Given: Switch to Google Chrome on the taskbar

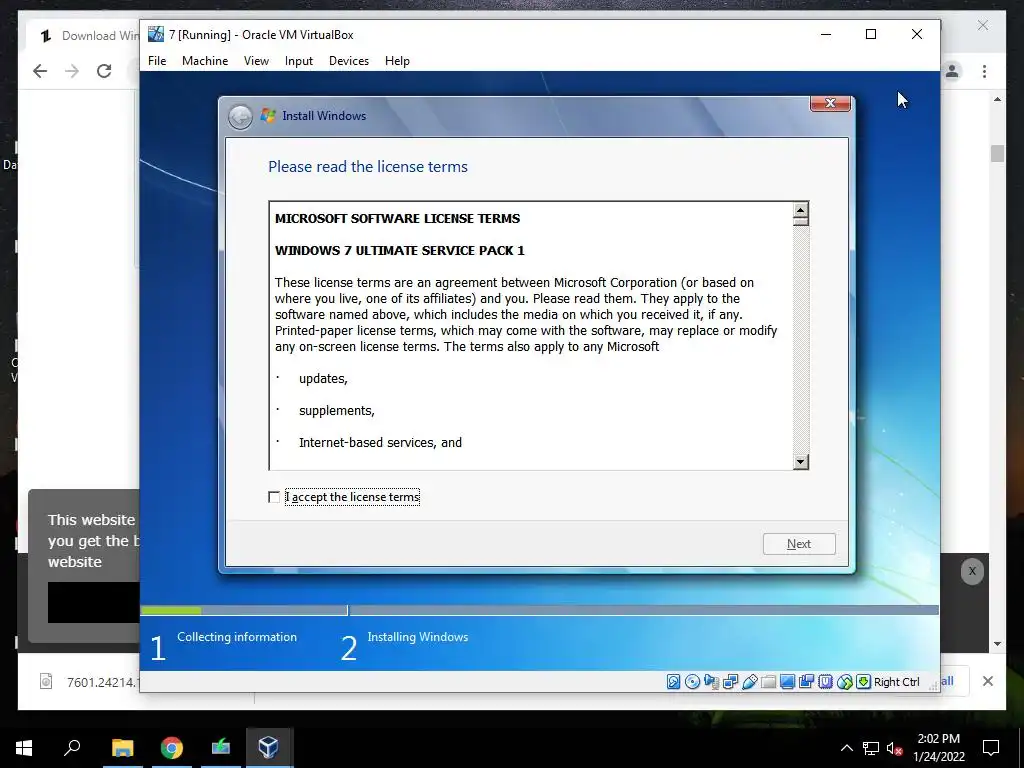Looking at the screenshot, I should tap(172, 748).
